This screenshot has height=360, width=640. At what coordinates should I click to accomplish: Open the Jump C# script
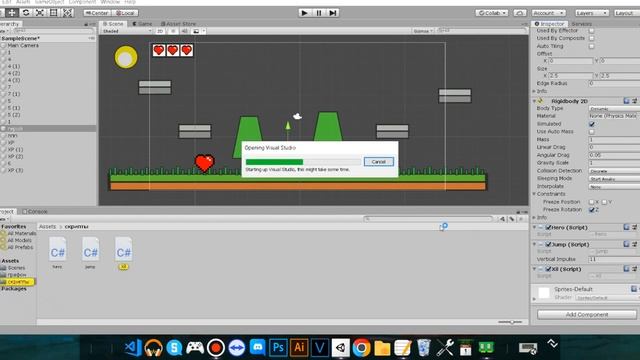pos(90,253)
